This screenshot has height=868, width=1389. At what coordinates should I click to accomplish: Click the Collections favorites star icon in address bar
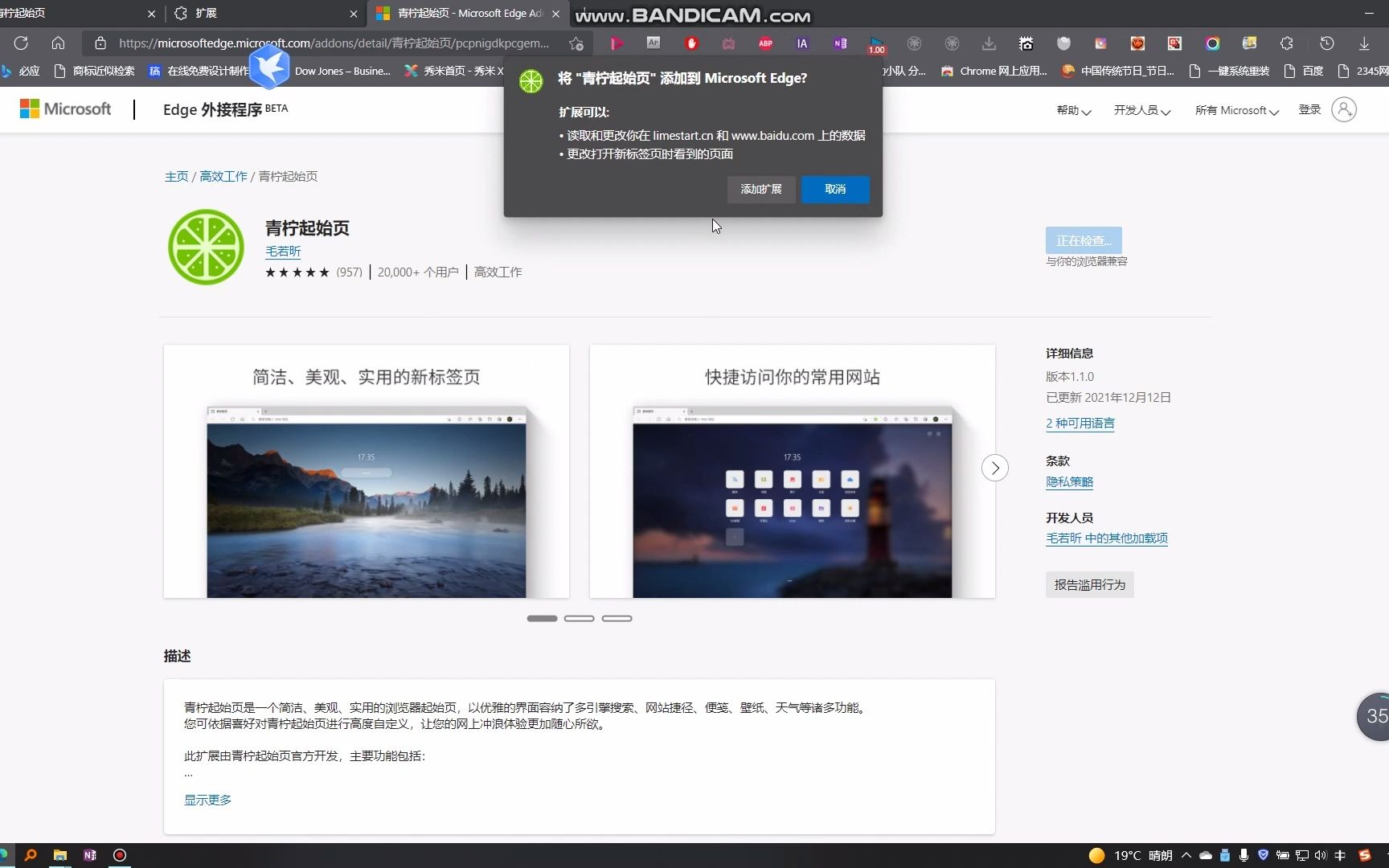coord(575,44)
